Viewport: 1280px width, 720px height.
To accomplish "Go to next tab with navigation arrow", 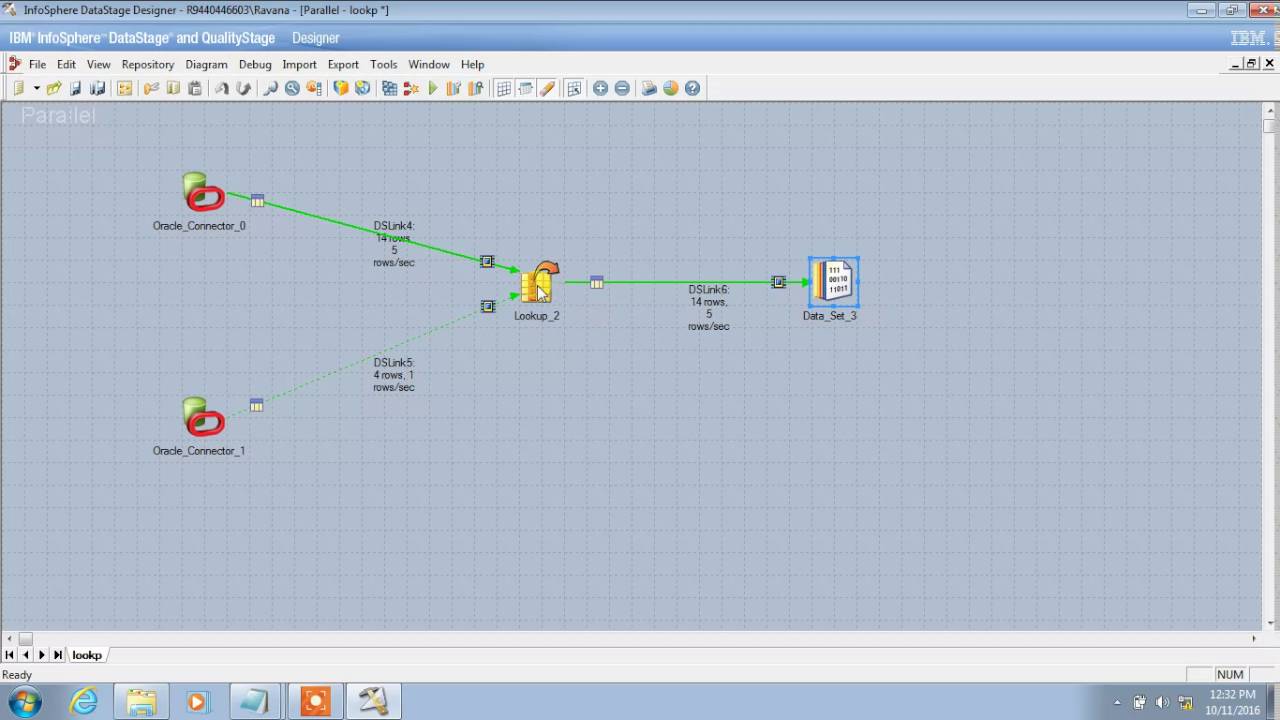I will point(41,655).
